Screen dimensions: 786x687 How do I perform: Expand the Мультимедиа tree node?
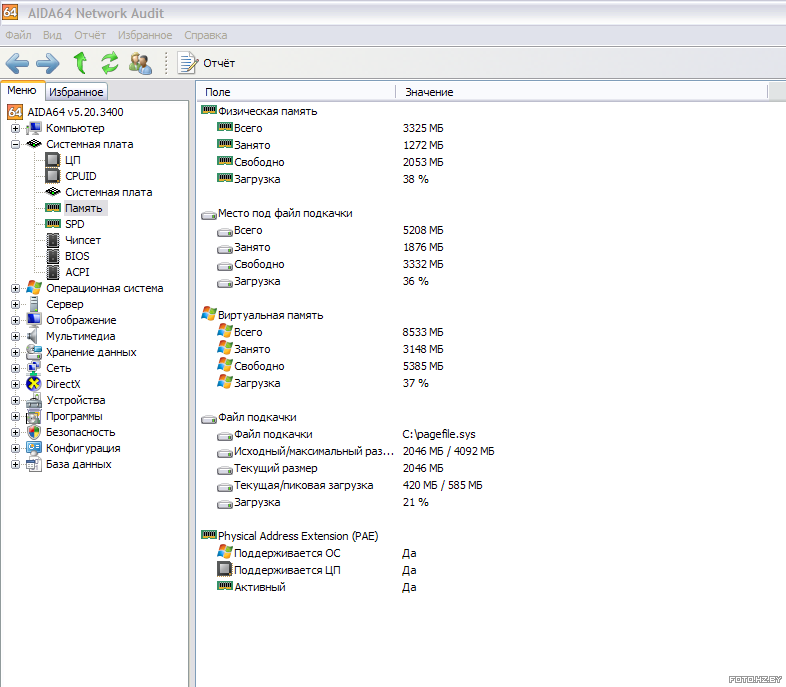(x=16, y=336)
